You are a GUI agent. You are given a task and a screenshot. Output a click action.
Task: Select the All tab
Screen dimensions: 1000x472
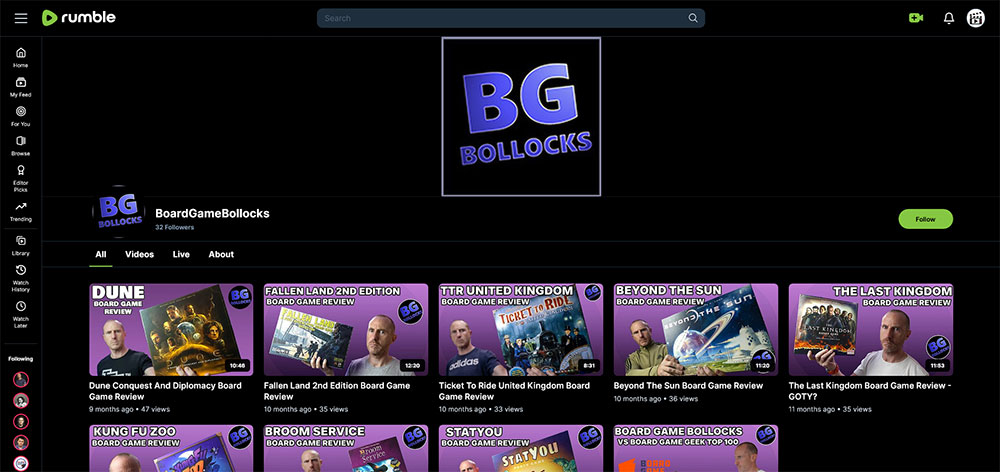coord(101,254)
